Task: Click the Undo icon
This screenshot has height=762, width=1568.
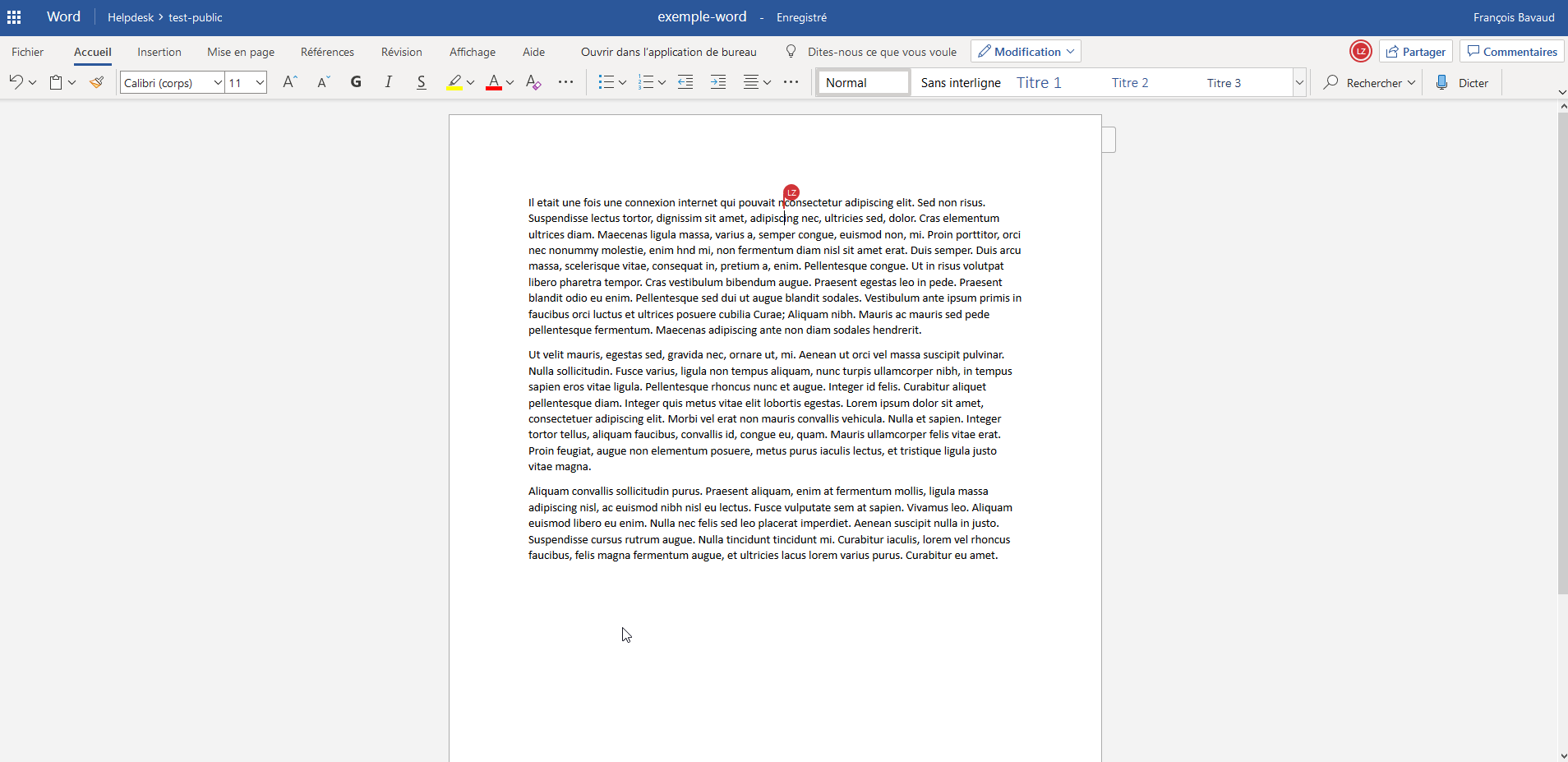Action: coord(16,82)
